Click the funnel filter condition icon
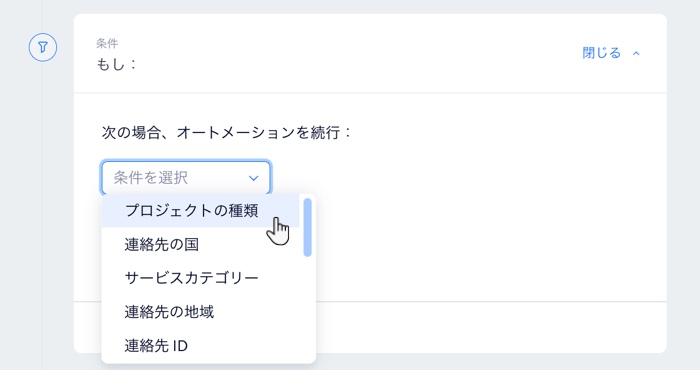Image resolution: width=700 pixels, height=370 pixels. point(43,47)
